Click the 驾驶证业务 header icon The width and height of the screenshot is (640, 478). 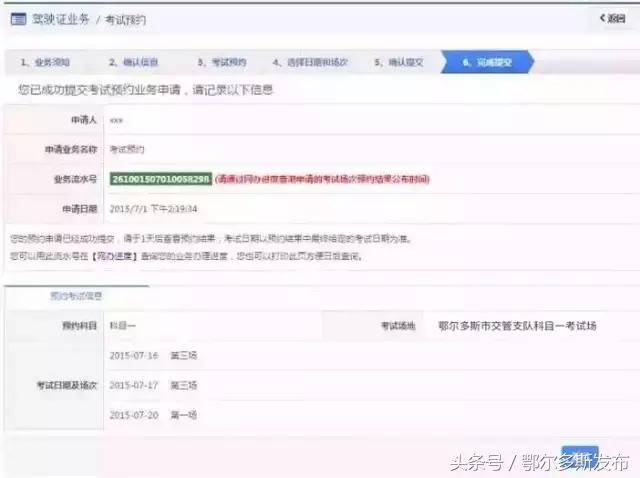[18, 19]
